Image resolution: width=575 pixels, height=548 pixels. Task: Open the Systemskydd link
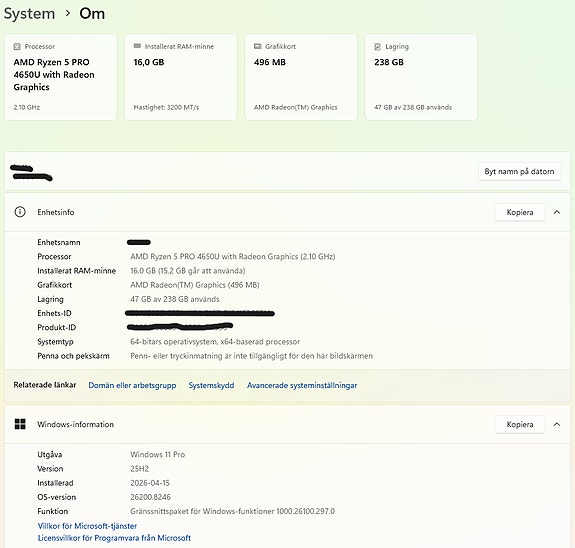pos(211,386)
